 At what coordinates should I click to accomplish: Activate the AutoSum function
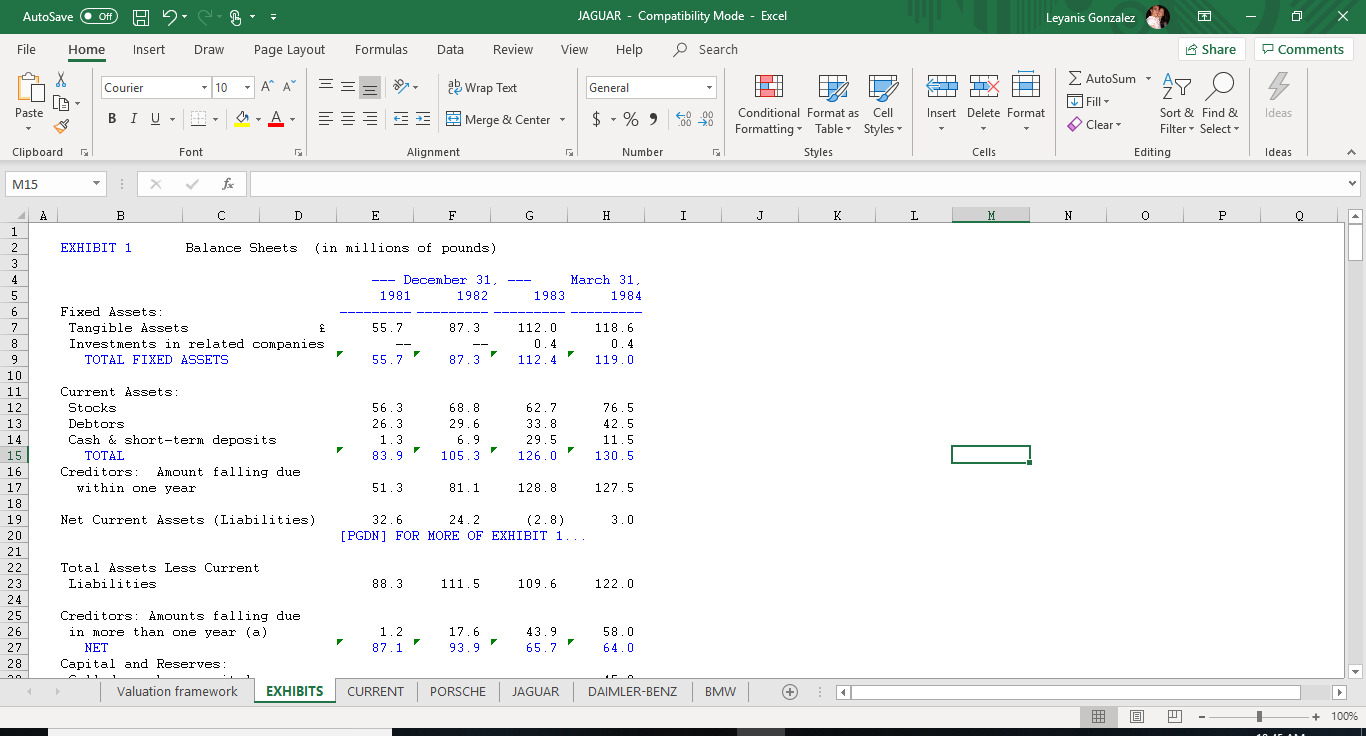(1103, 78)
